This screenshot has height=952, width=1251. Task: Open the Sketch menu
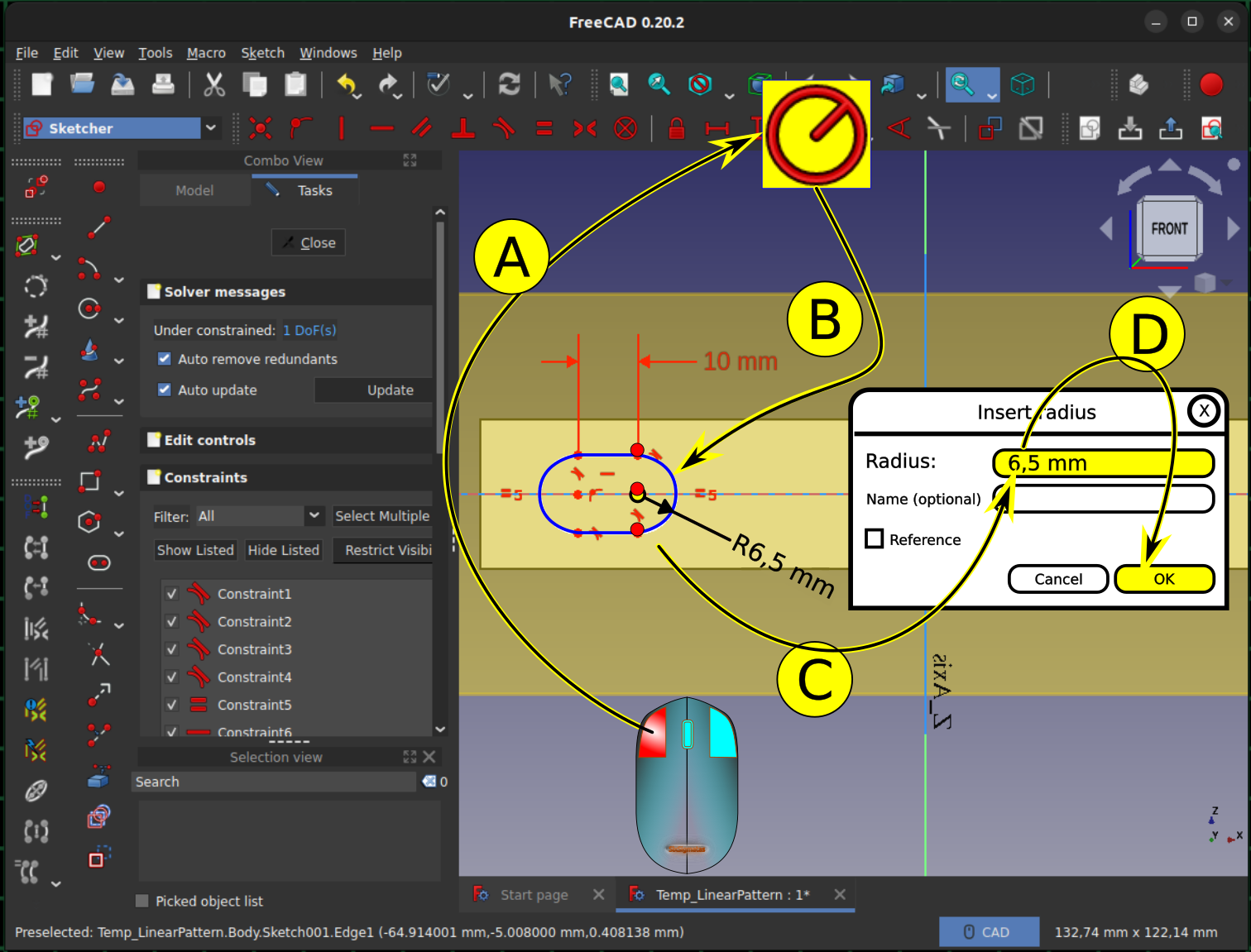[x=262, y=53]
